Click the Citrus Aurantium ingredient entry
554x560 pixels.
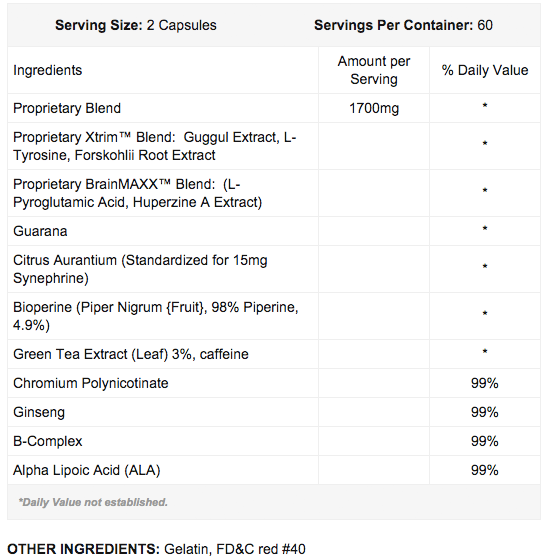click(x=140, y=269)
